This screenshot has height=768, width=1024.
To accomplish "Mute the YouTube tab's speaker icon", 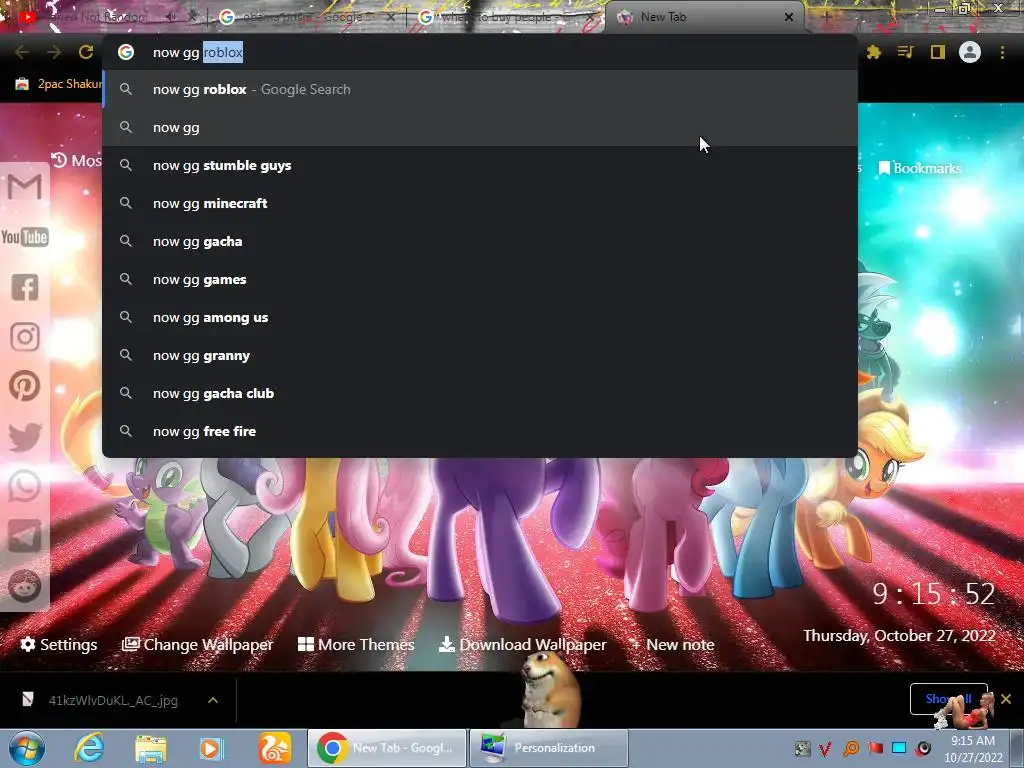I will click(171, 17).
